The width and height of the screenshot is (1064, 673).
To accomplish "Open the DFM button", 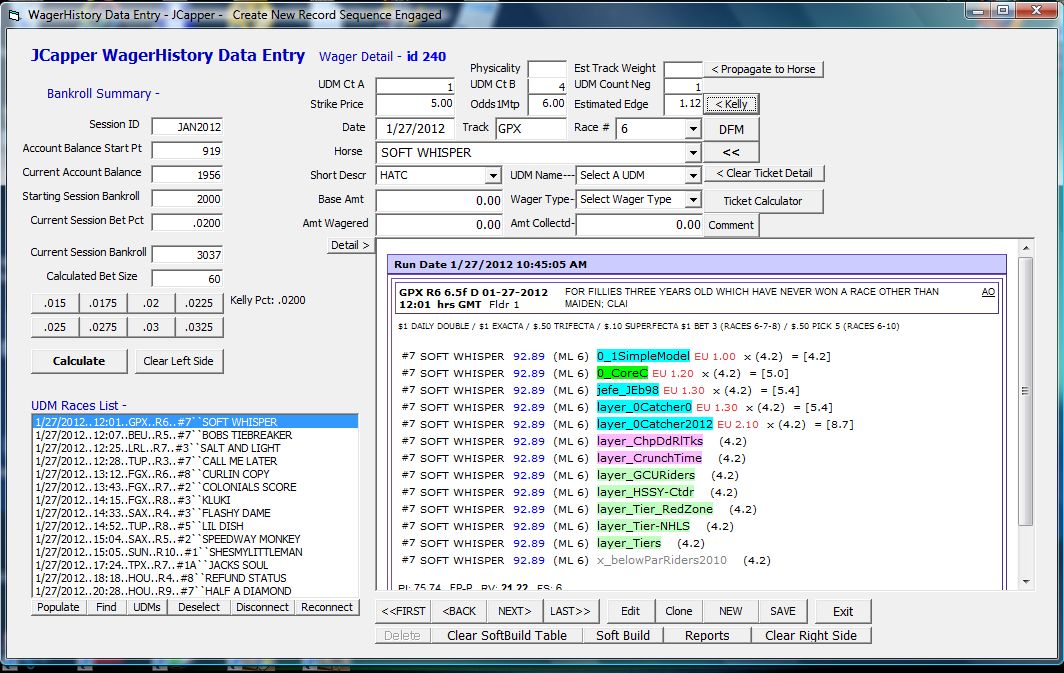I will click(x=731, y=129).
